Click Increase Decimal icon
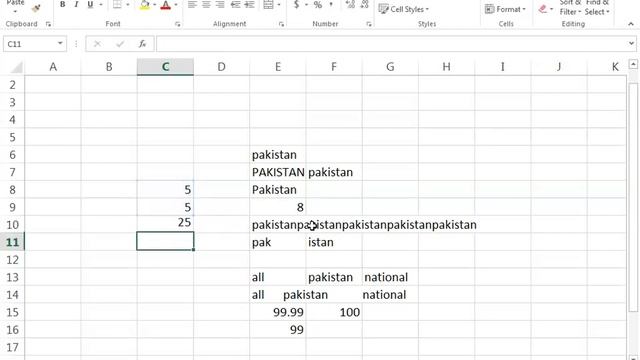 click(350, 5)
